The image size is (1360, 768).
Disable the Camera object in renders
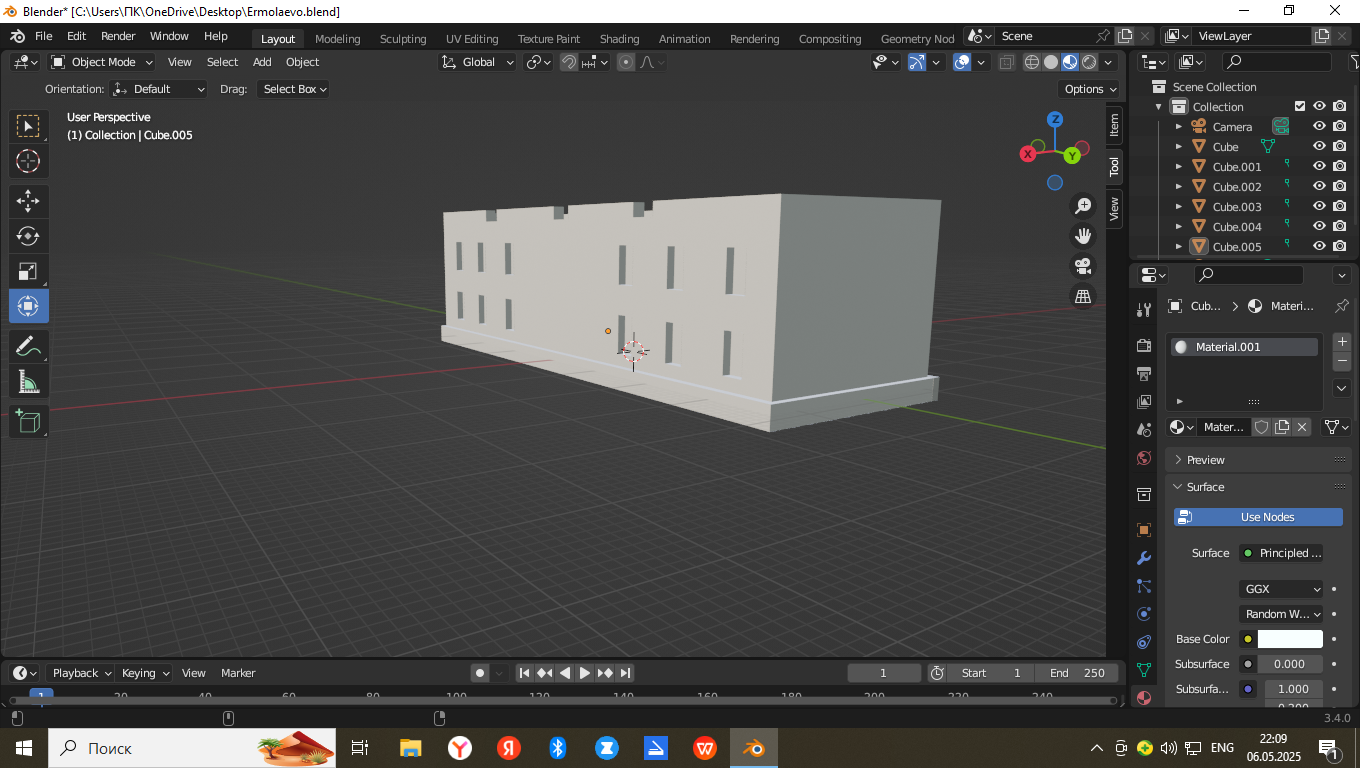pyautogui.click(x=1340, y=126)
